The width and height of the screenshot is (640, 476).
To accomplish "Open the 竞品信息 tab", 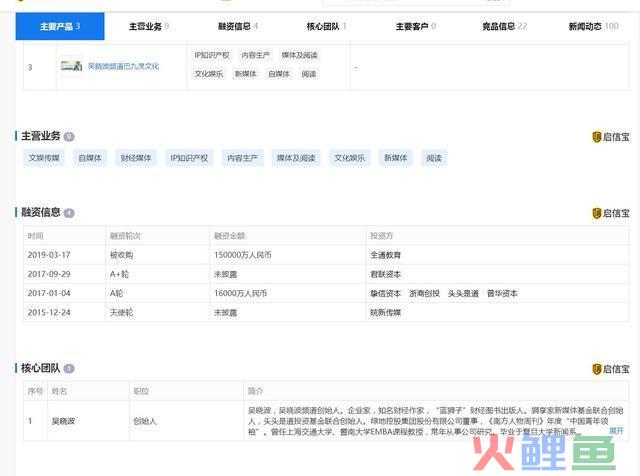I will coord(504,27).
